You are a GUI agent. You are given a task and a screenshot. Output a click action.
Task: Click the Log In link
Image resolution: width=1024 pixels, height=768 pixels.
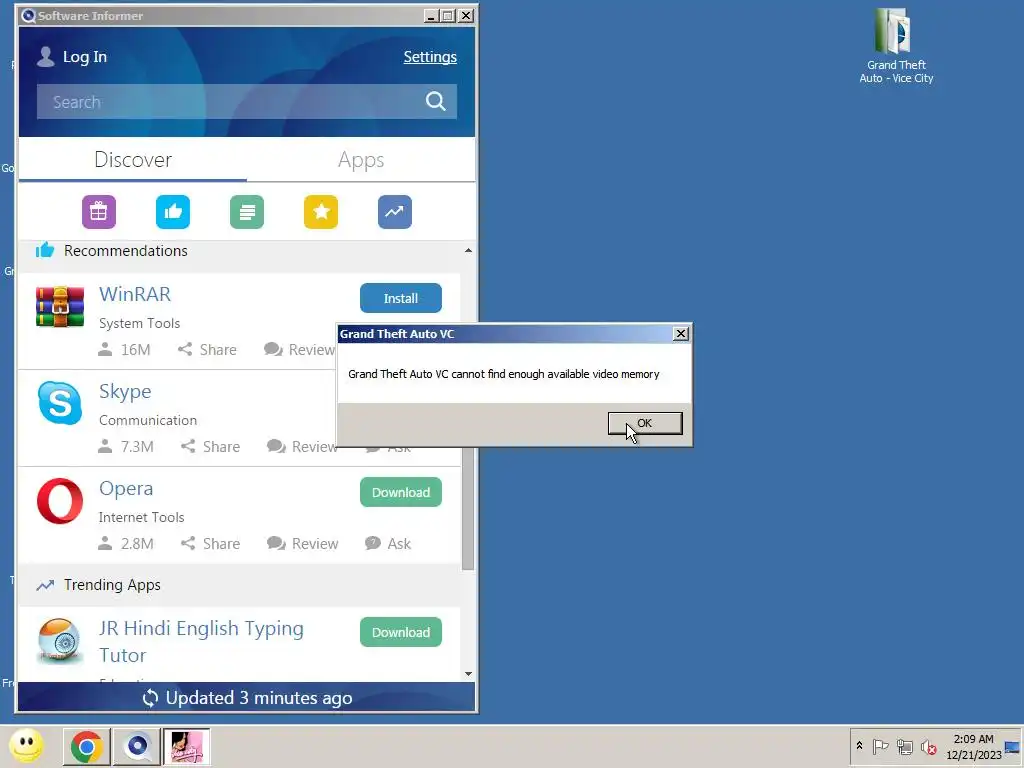coord(85,57)
